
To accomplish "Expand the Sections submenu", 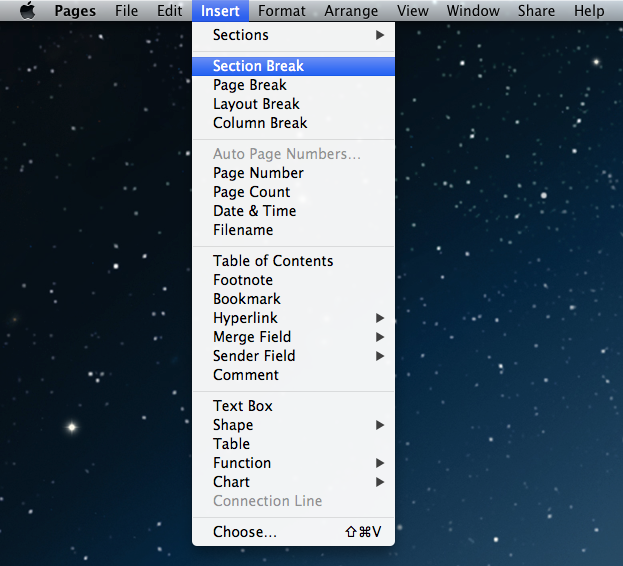I will click(x=293, y=35).
